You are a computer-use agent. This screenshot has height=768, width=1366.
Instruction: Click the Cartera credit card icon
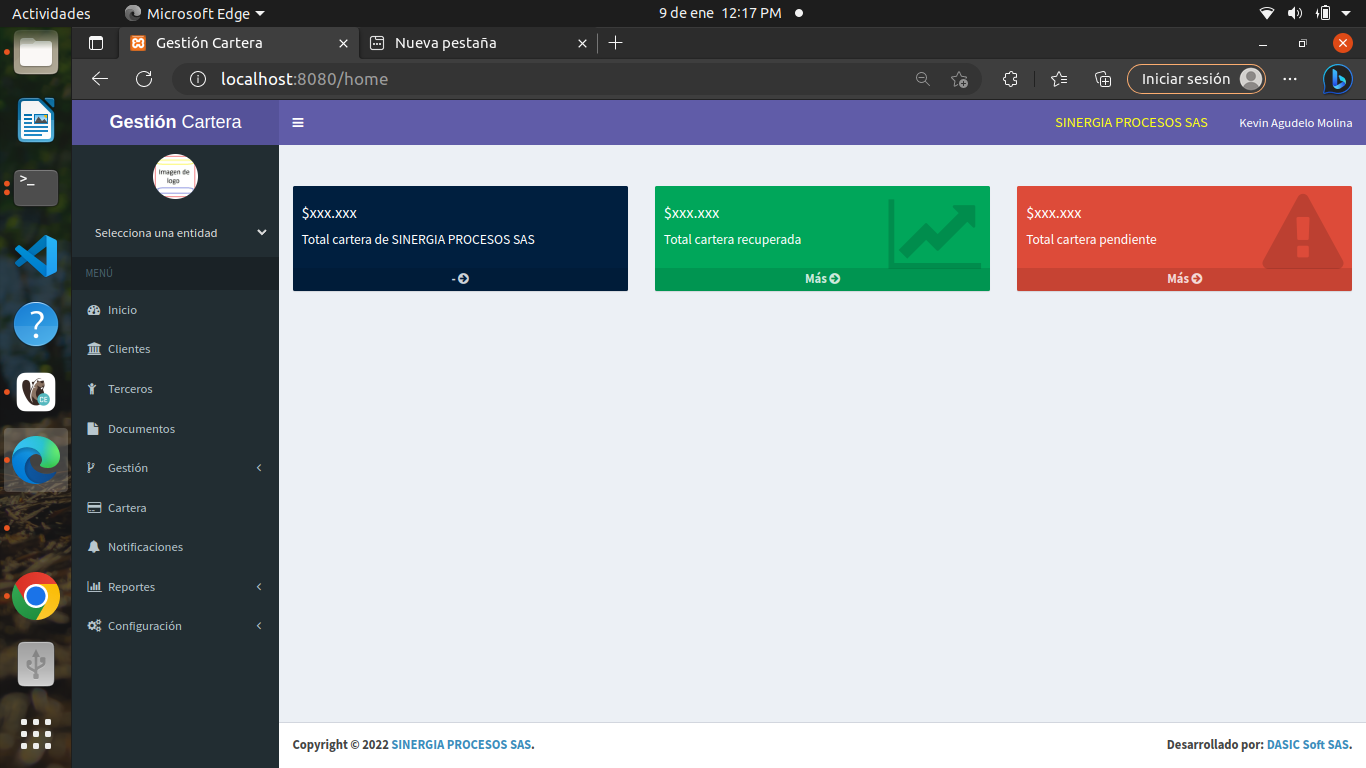(x=94, y=508)
